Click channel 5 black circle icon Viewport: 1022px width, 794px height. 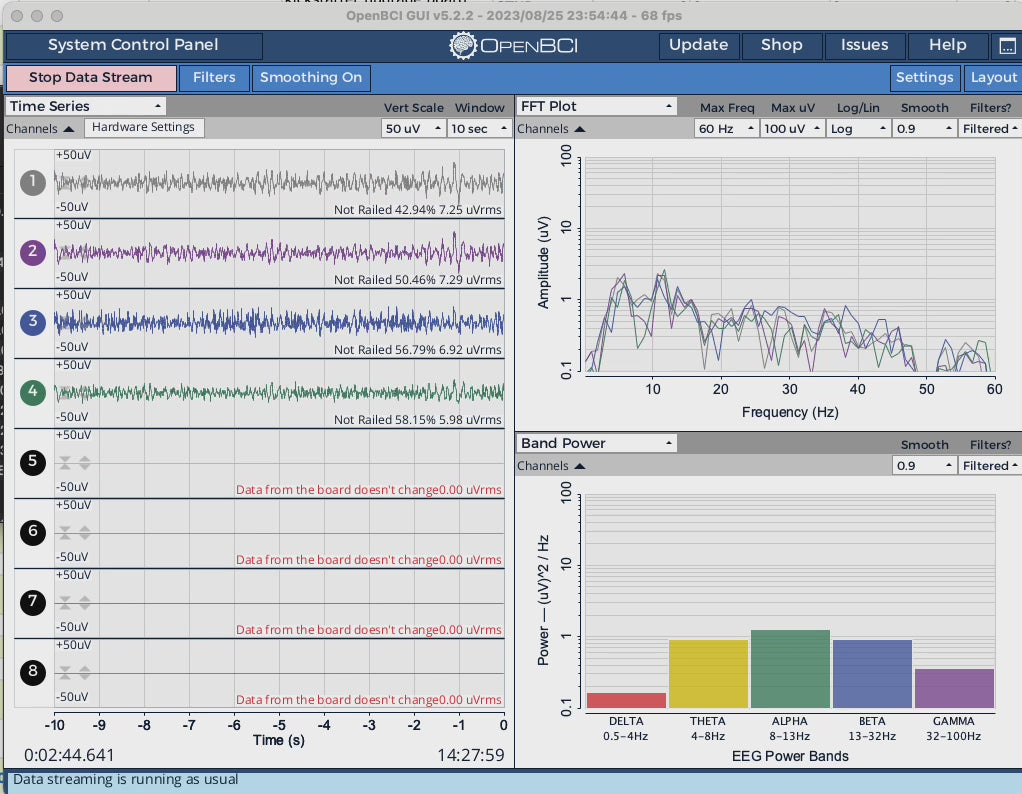point(33,461)
